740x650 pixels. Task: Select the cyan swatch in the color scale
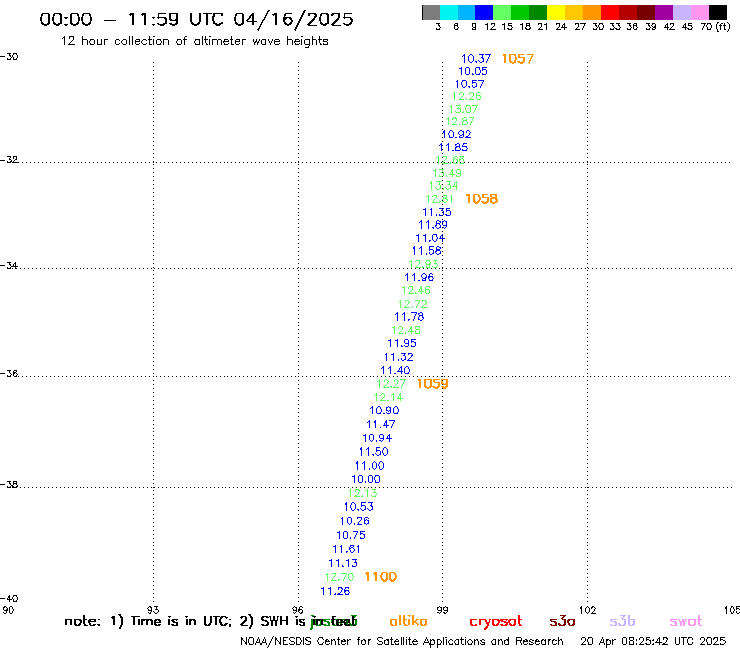449,12
